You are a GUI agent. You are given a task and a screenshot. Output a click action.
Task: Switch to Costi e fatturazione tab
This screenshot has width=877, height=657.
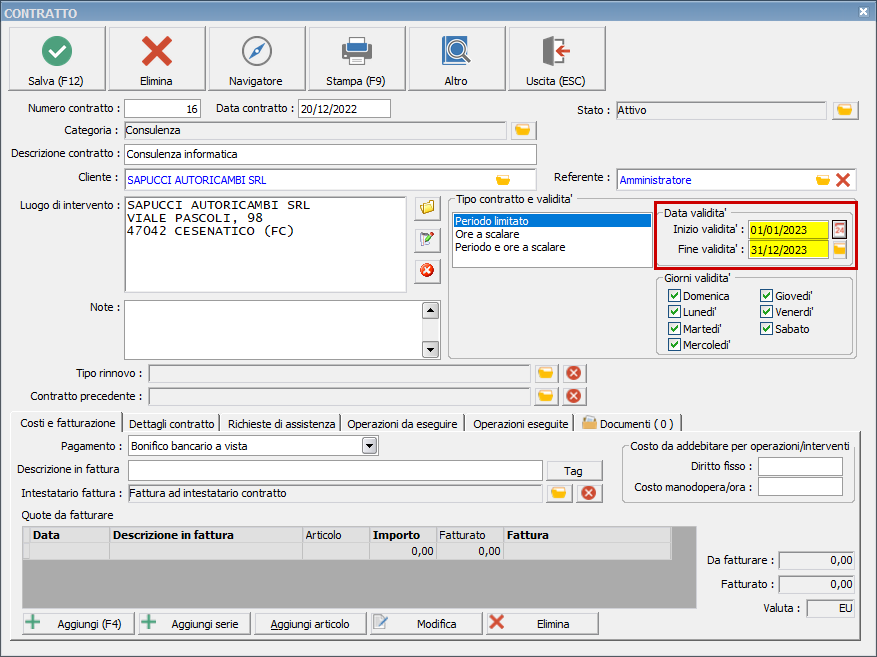(x=67, y=423)
